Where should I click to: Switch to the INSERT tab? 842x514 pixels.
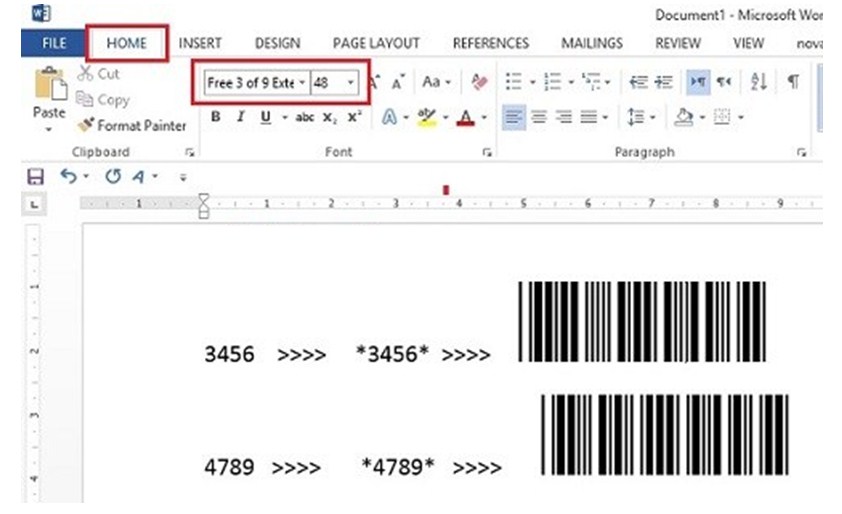point(200,43)
